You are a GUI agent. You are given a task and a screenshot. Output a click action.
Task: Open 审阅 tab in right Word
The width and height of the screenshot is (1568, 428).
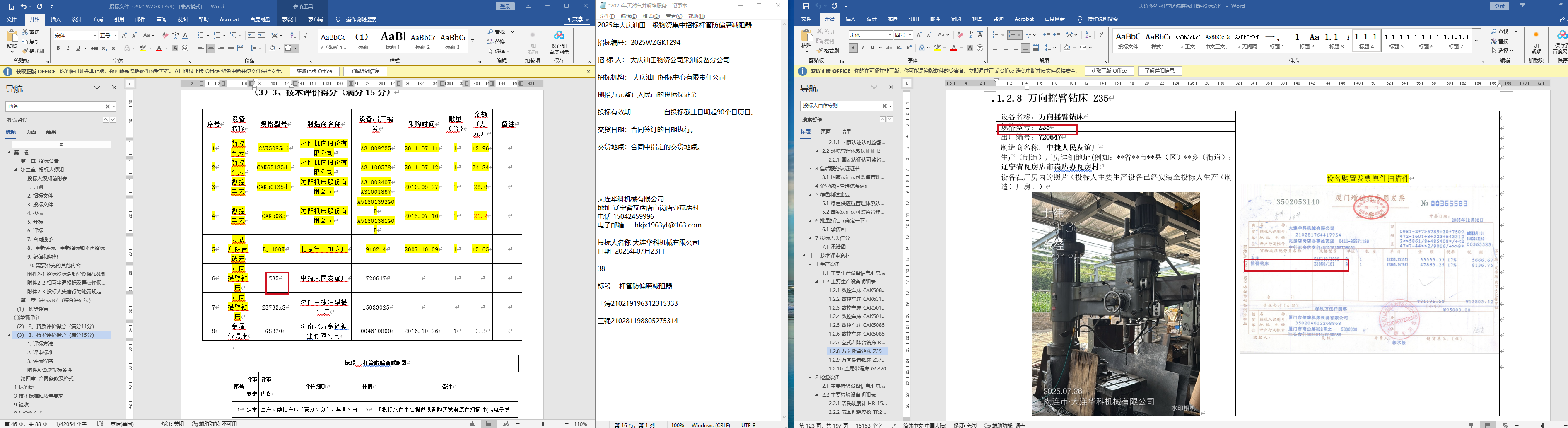956,19
